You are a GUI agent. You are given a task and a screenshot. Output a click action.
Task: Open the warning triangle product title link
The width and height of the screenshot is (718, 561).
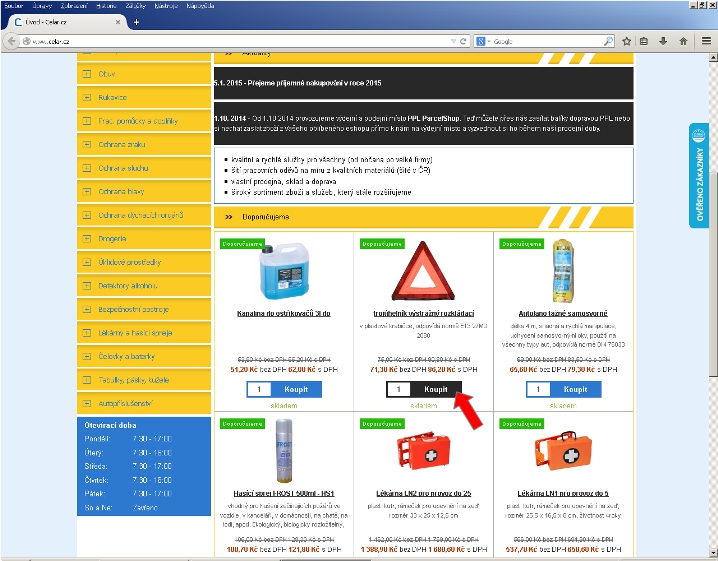tap(423, 314)
